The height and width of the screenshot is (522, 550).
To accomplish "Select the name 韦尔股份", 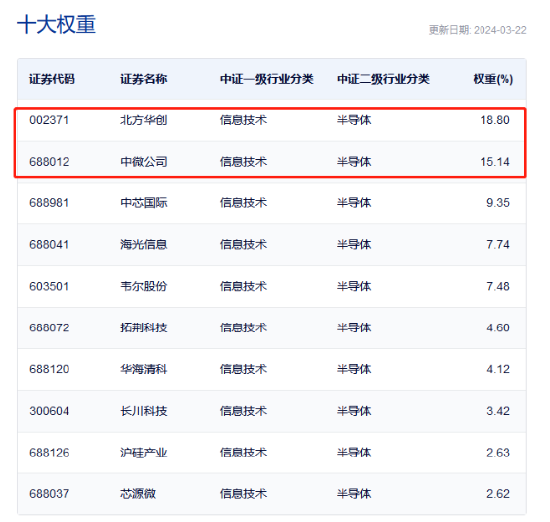I will 143,286.
